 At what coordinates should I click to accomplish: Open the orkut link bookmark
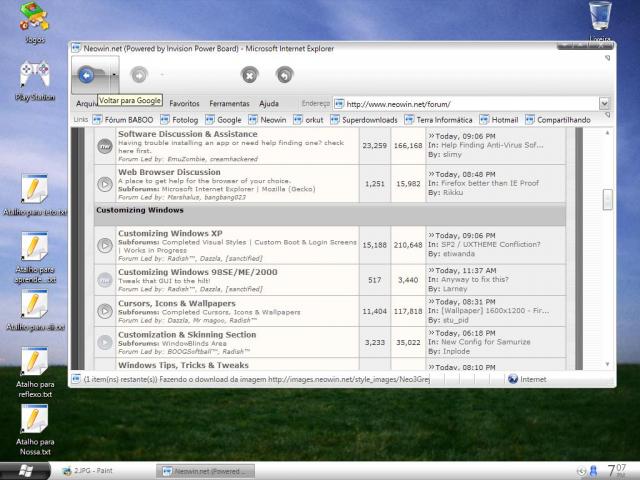click(308, 120)
